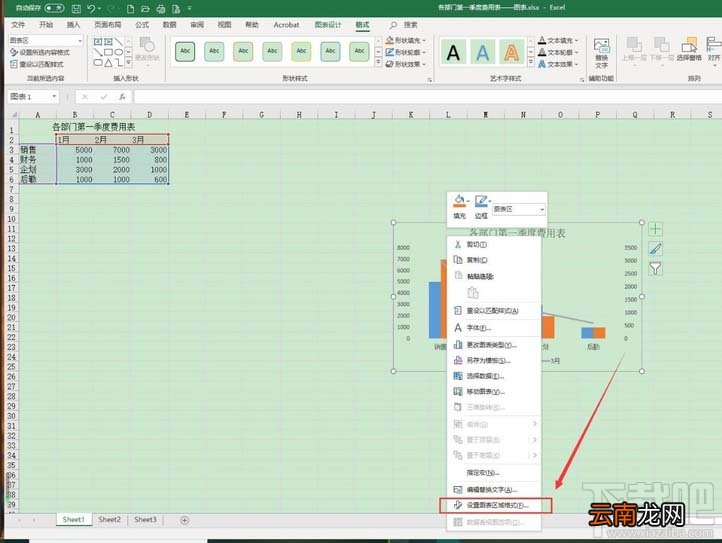
Task: Expand the shapes gallery more arrow
Action: coord(128,62)
